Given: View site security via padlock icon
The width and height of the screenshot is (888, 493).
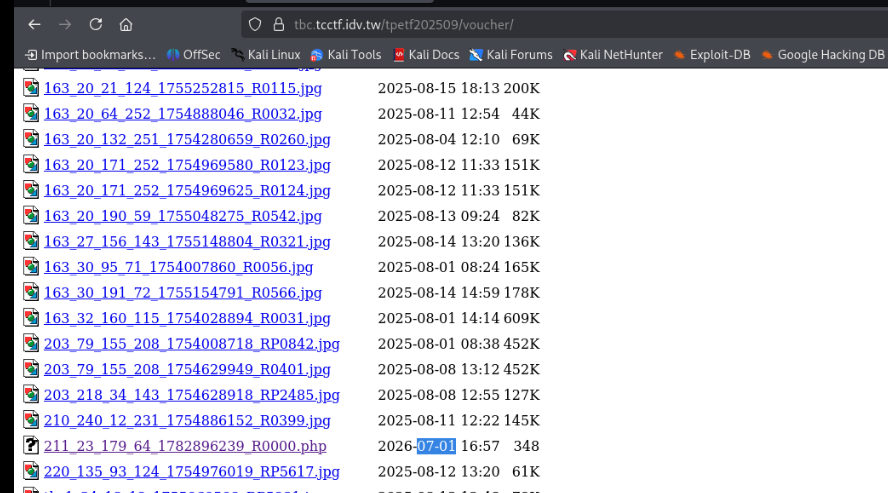Looking at the screenshot, I should pos(278,24).
